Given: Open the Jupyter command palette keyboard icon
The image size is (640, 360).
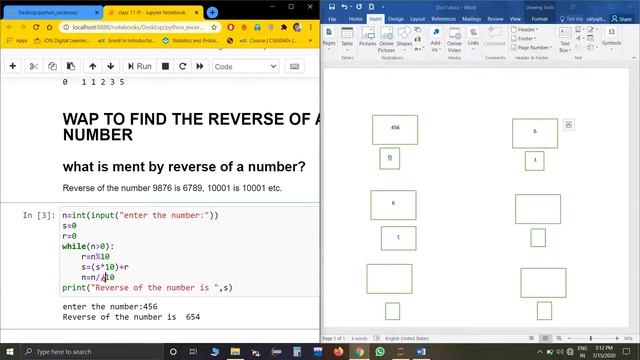Looking at the screenshot, I should [x=294, y=66].
